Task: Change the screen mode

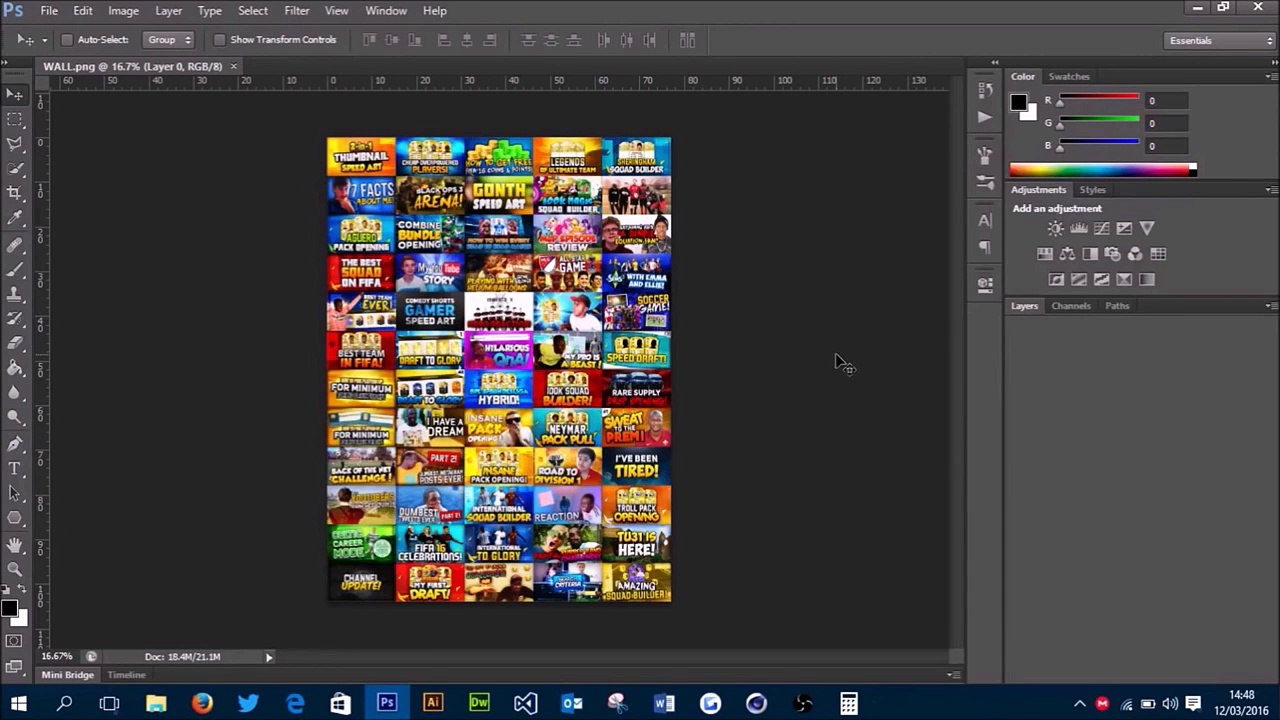Action: (14, 665)
